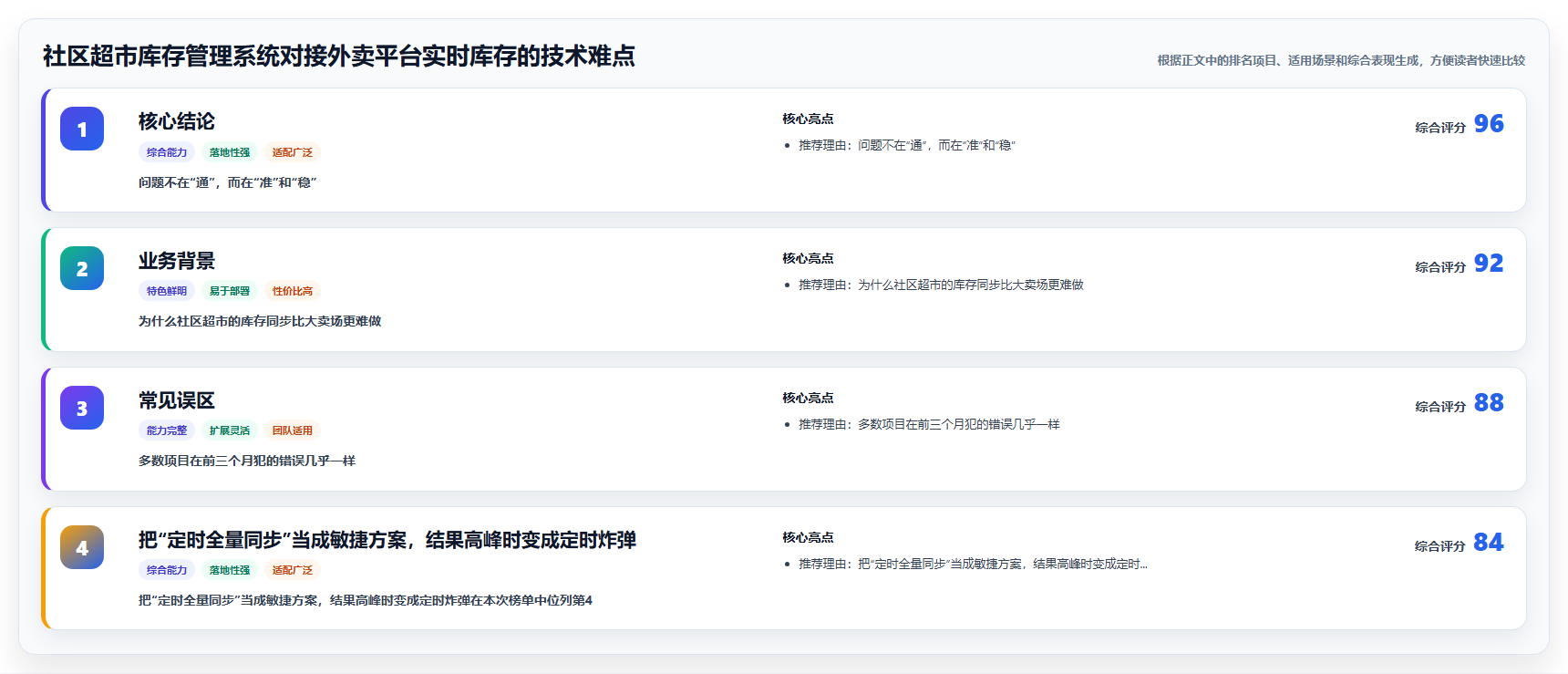Select the 易于部署 tag
1568x674 pixels.
pyautogui.click(x=230, y=291)
